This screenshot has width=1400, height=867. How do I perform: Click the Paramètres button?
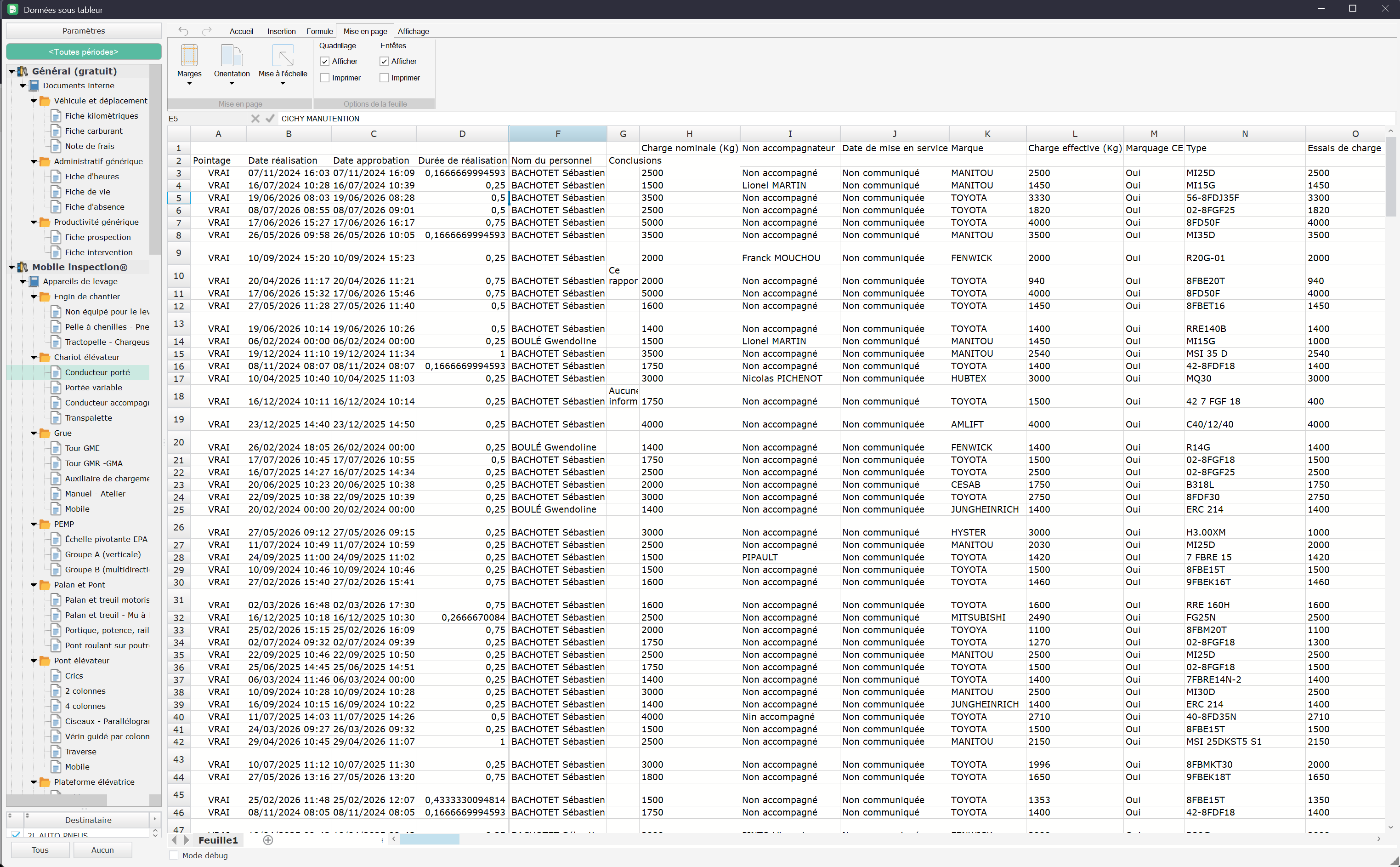tap(84, 31)
